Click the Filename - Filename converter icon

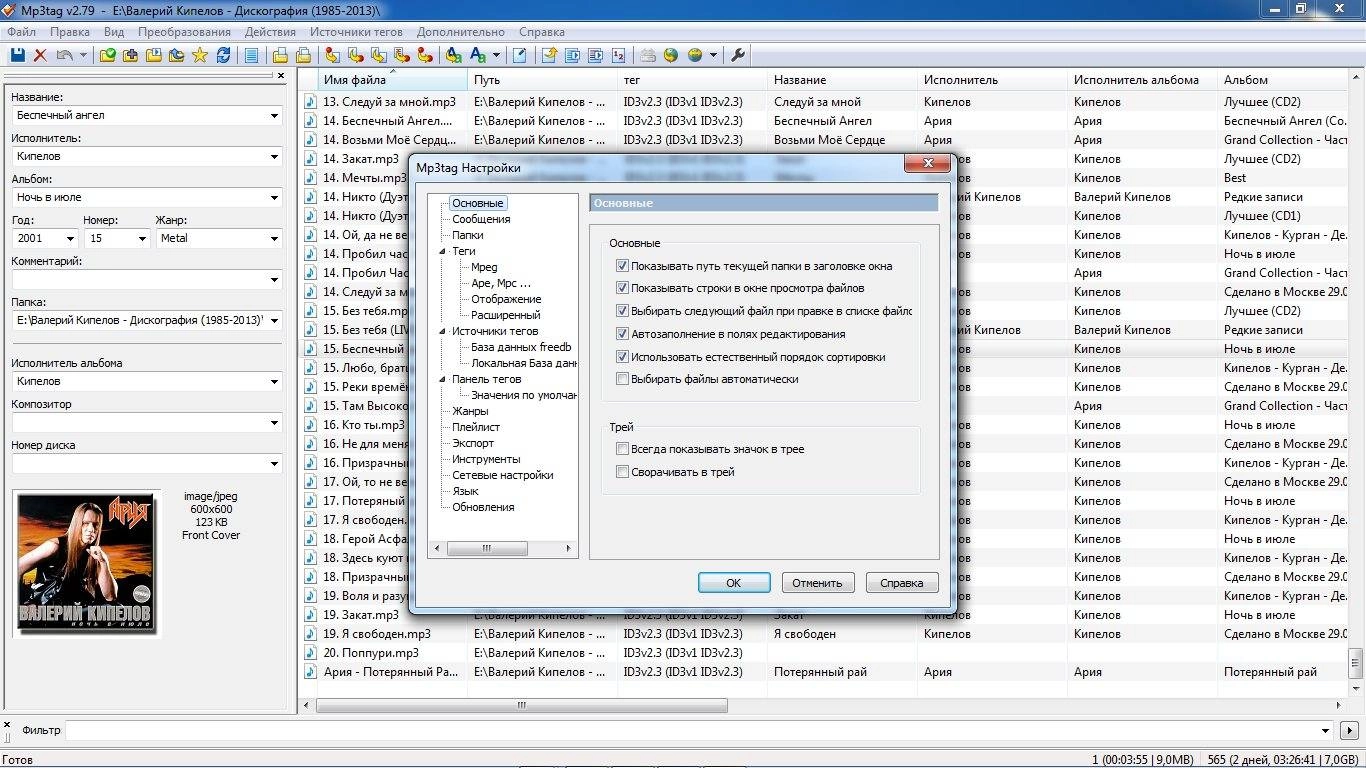[x=379, y=55]
